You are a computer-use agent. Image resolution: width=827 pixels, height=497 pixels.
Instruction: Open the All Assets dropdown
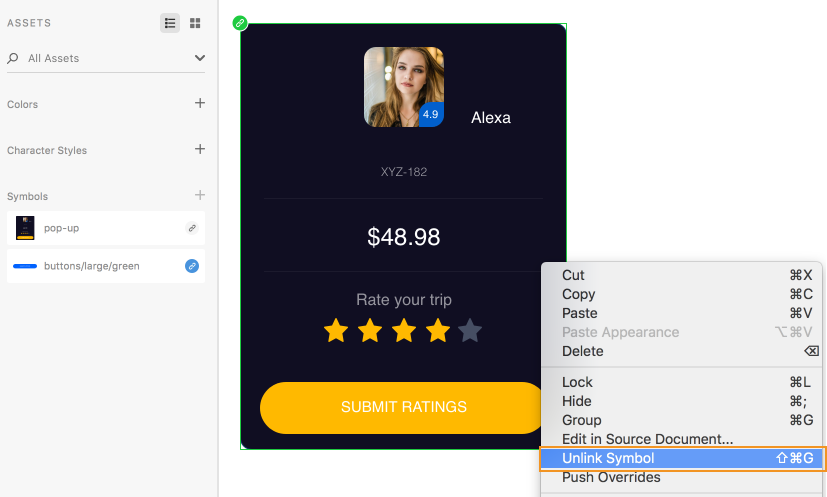tap(200, 58)
